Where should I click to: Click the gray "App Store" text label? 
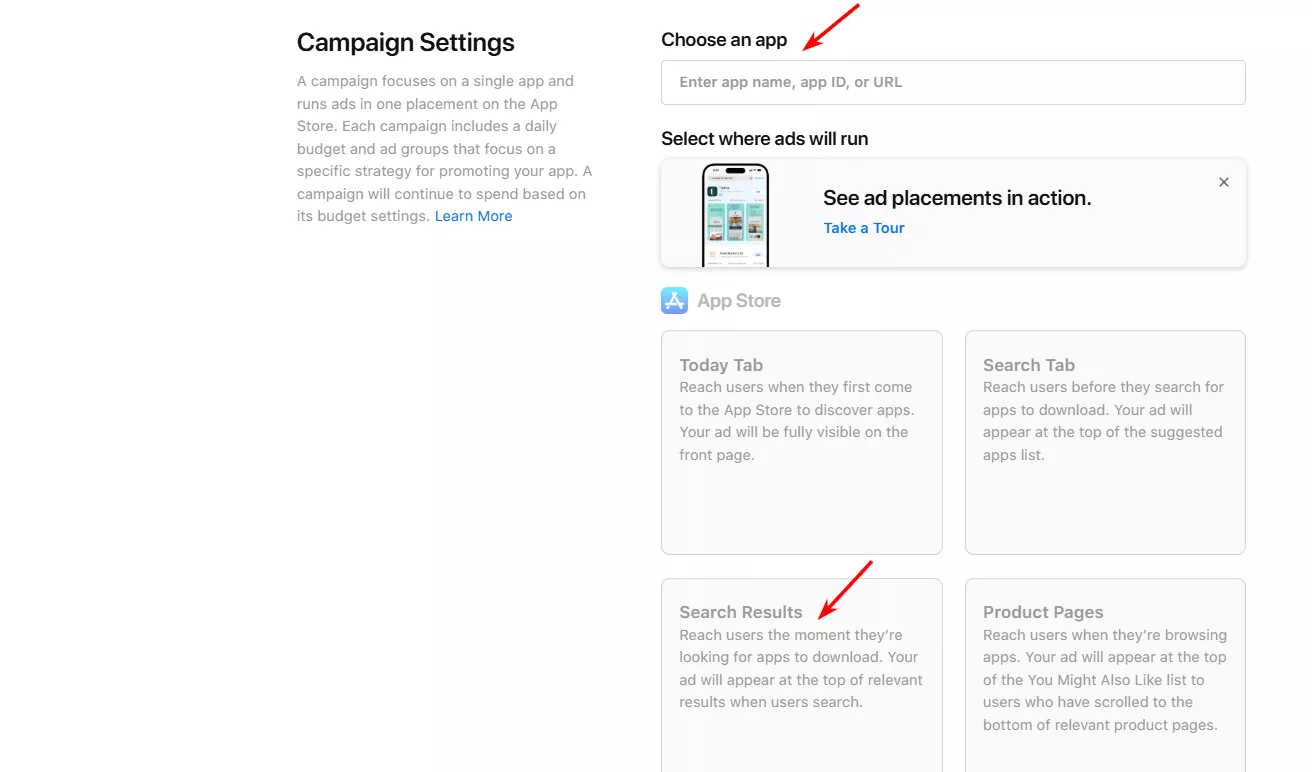point(739,301)
